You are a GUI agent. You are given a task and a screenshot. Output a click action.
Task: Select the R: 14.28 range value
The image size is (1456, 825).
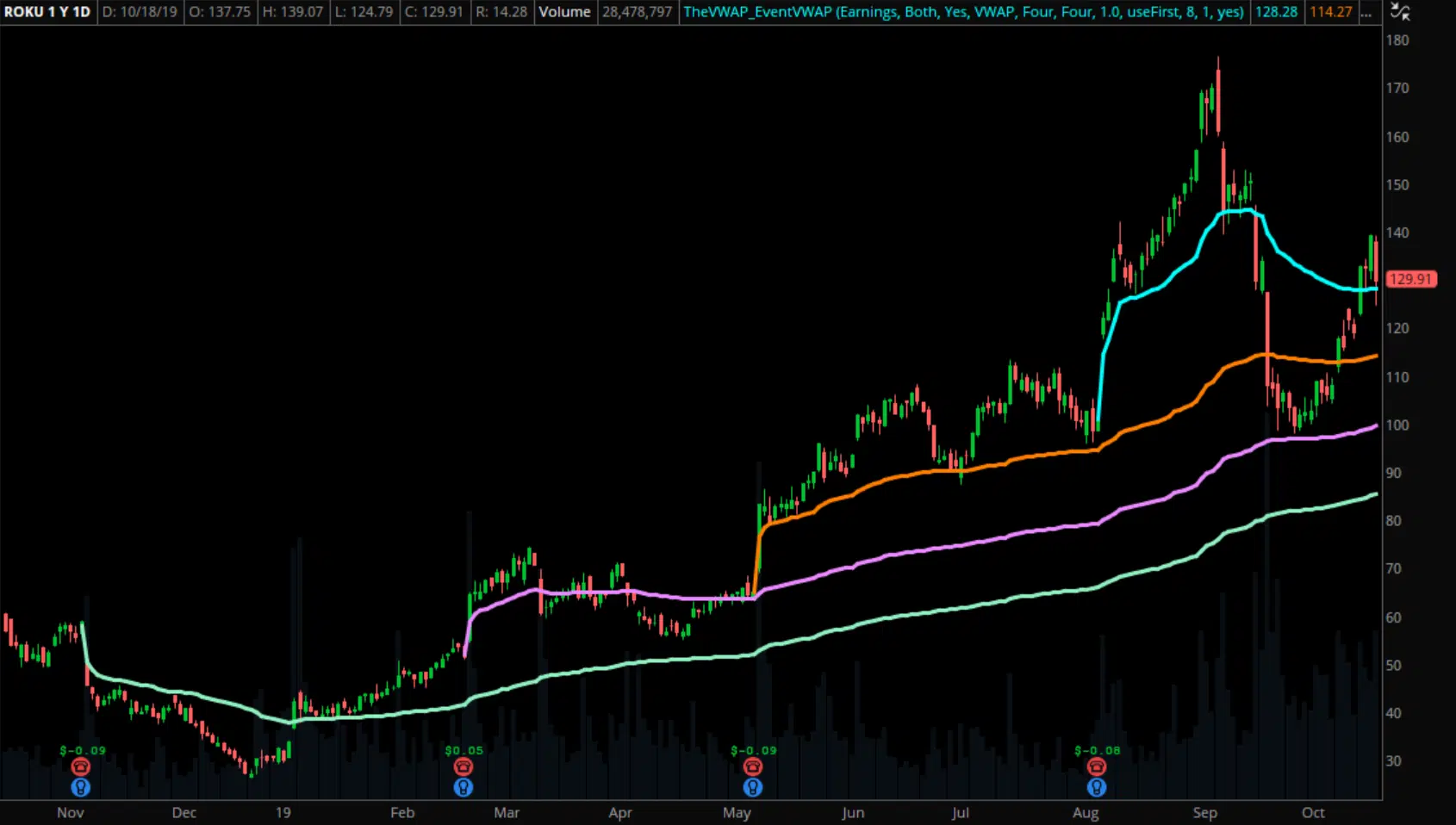click(501, 12)
